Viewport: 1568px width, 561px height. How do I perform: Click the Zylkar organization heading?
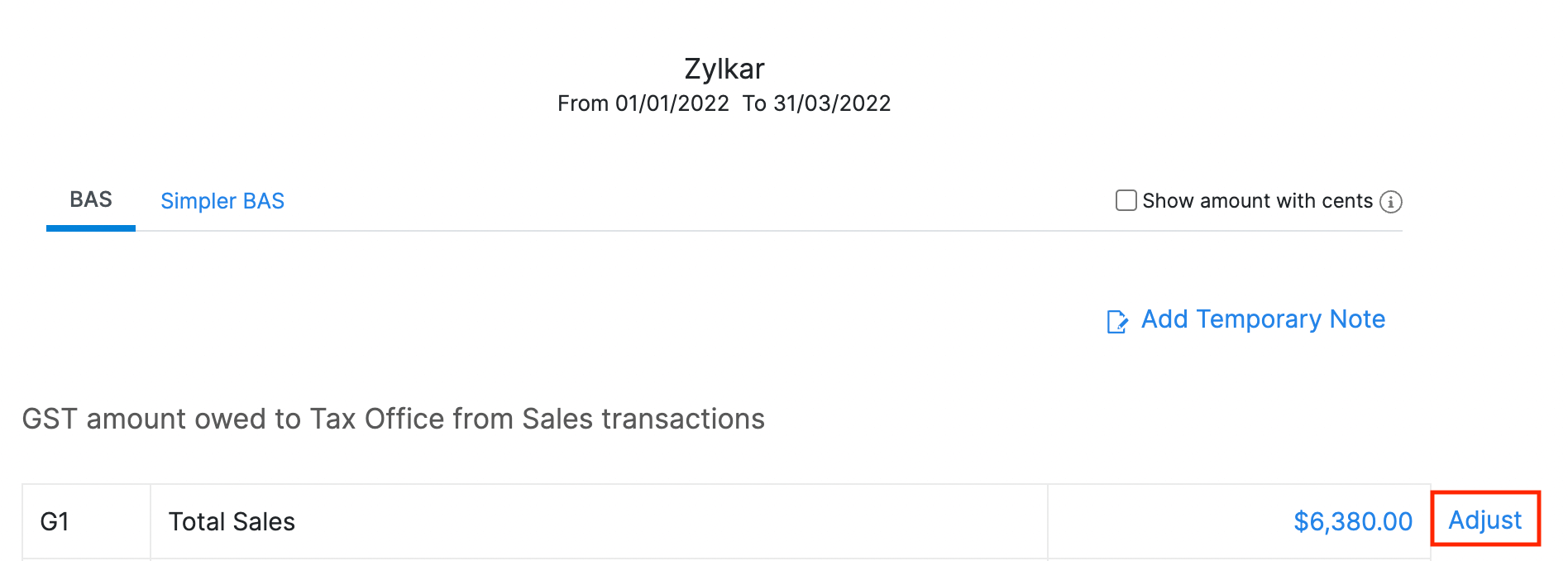coord(724,69)
